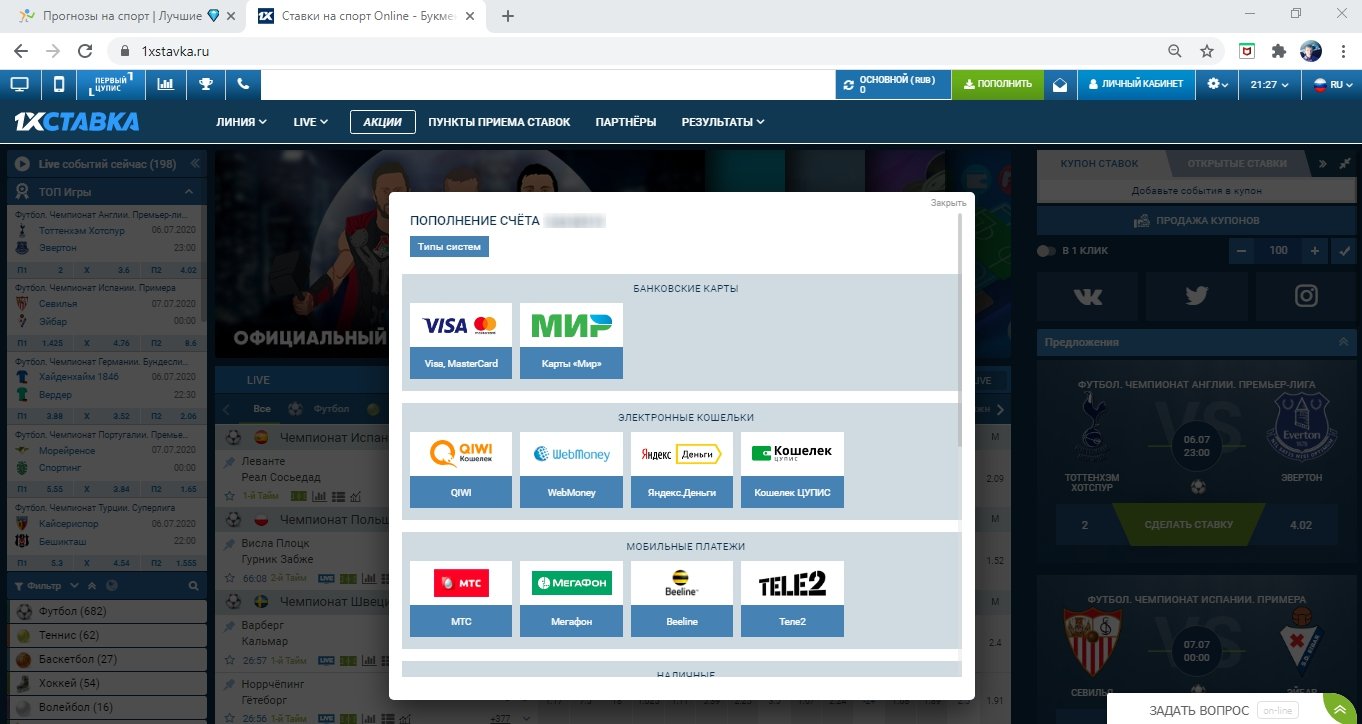
Task: Open the ПАРТНЁРЫ menu item
Action: coord(625,122)
